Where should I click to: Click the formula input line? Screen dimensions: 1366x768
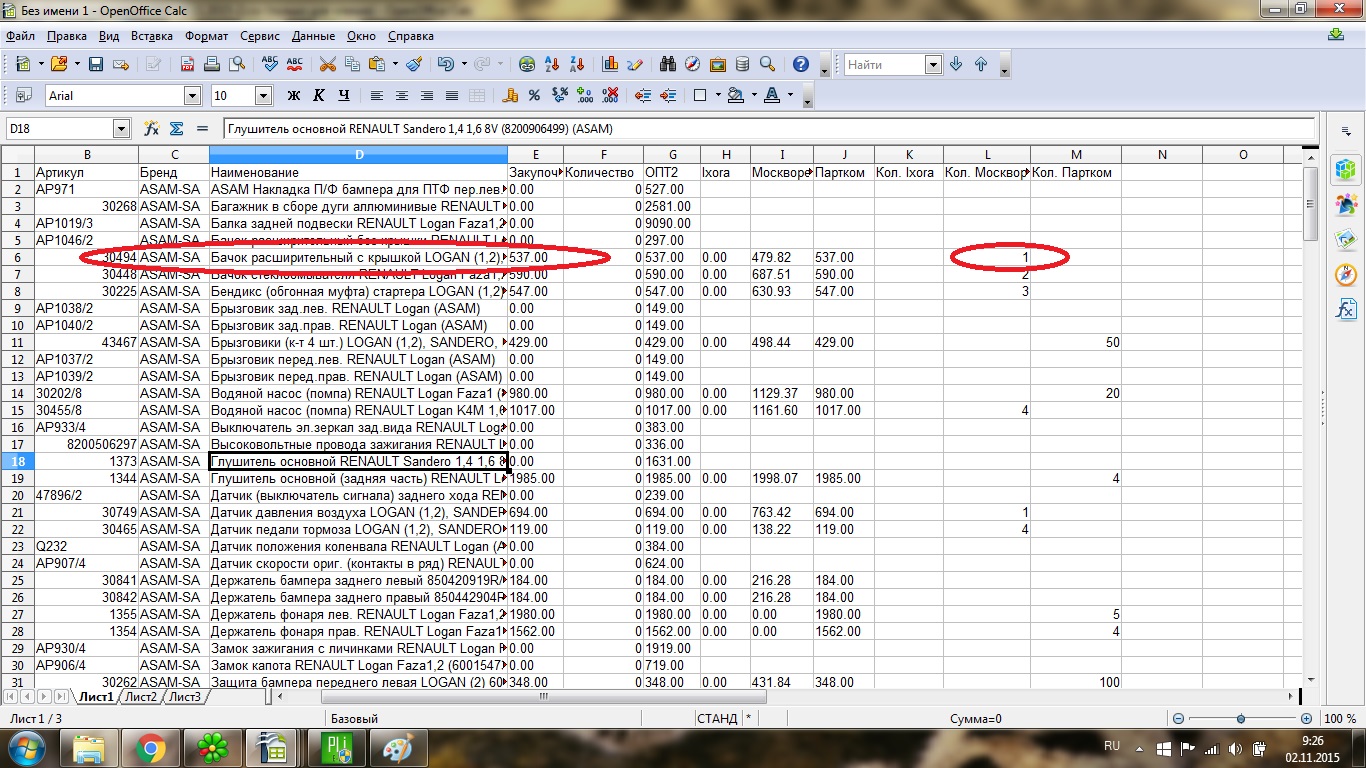click(x=769, y=129)
